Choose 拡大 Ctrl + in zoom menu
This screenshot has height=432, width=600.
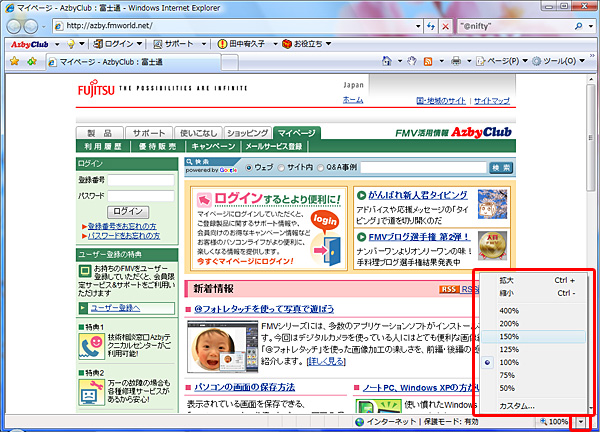[534, 280]
